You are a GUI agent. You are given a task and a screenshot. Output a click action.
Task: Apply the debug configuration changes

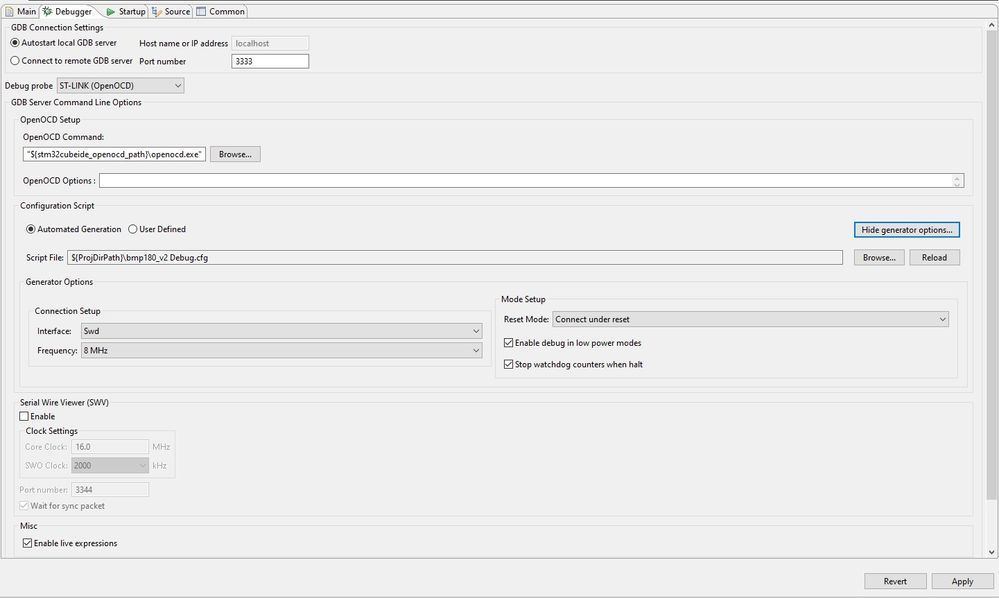pos(962,581)
